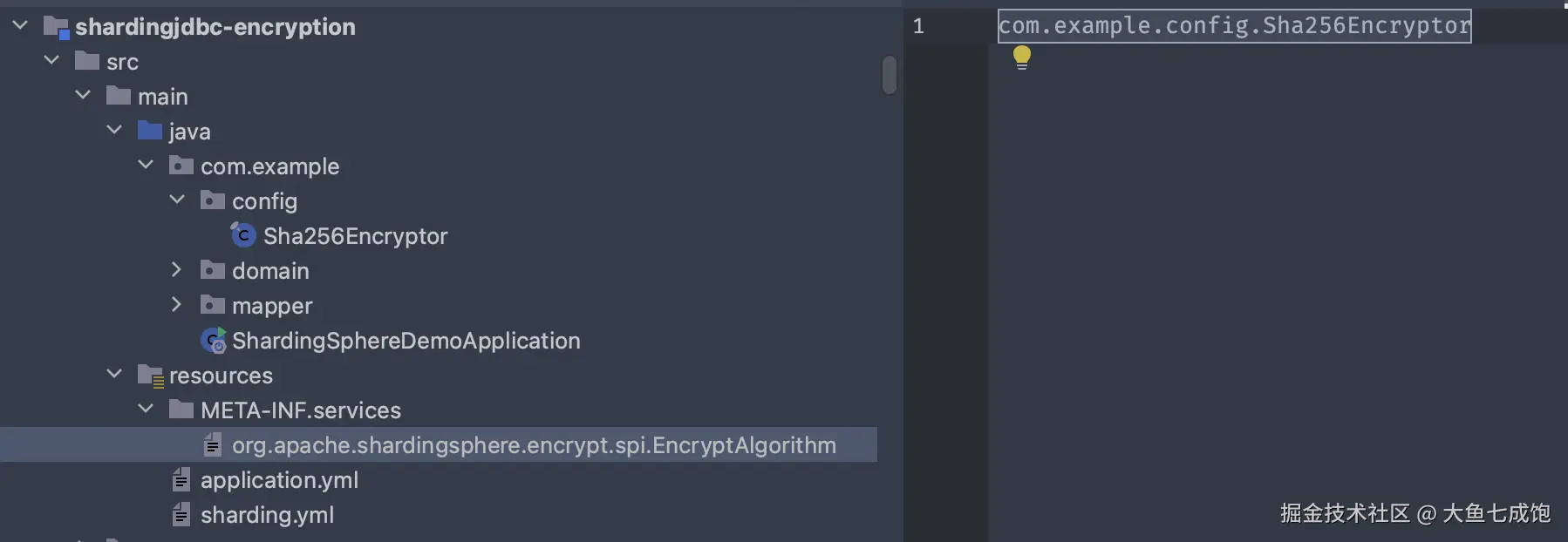Expand the mapper package
1568x542 pixels.
176,305
